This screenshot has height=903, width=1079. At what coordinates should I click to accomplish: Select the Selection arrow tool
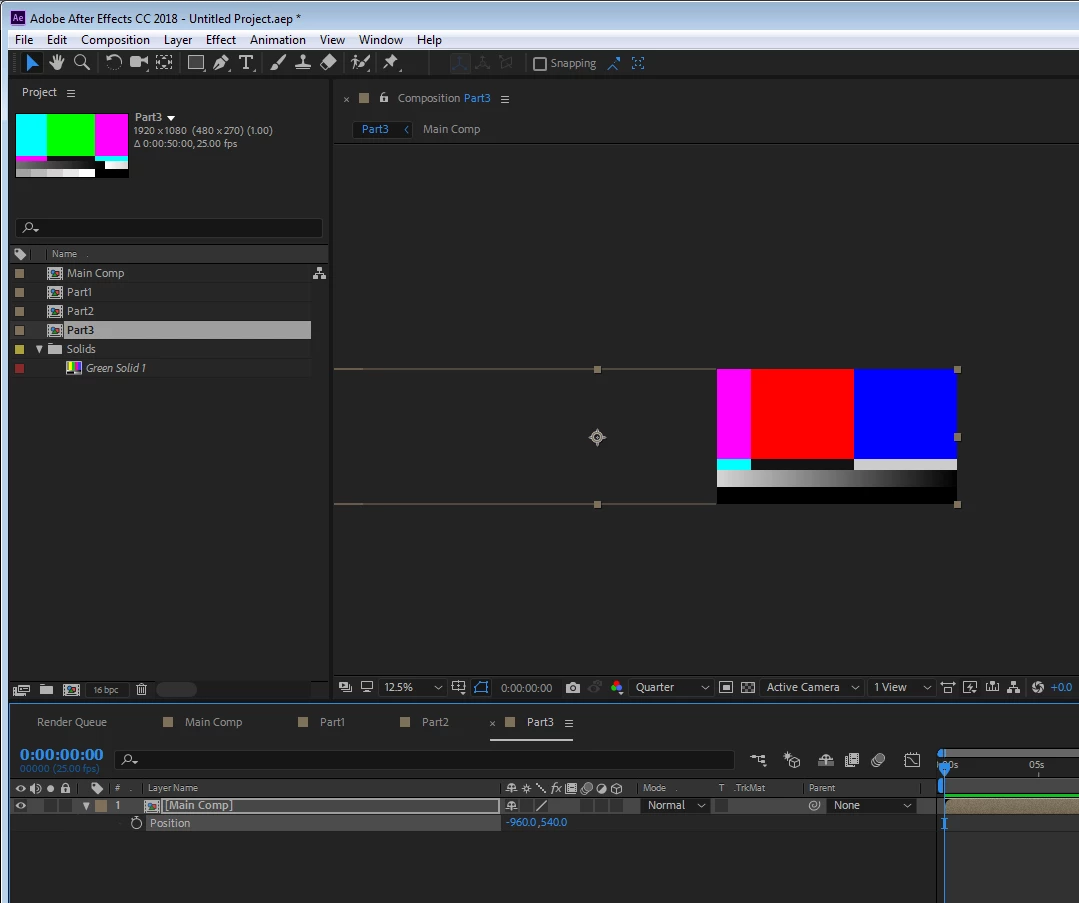pyautogui.click(x=31, y=63)
